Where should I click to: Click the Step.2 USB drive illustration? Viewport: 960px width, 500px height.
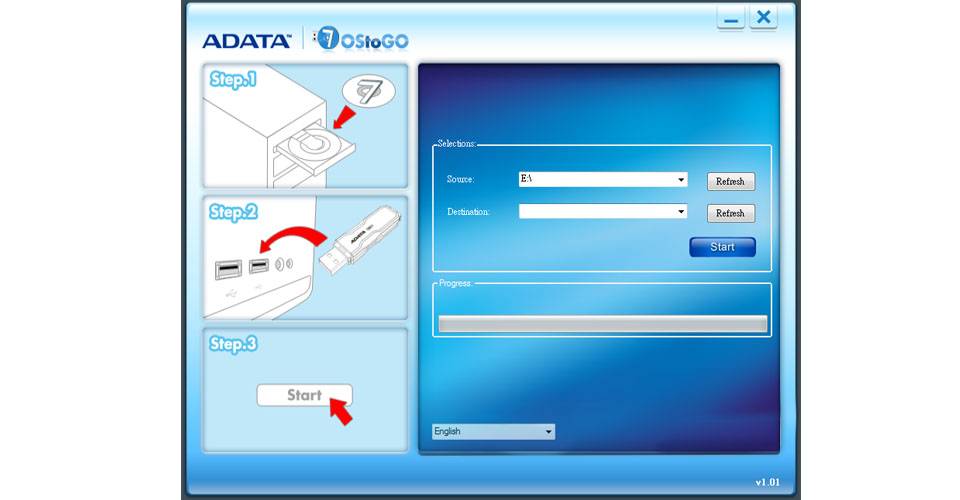(305, 258)
